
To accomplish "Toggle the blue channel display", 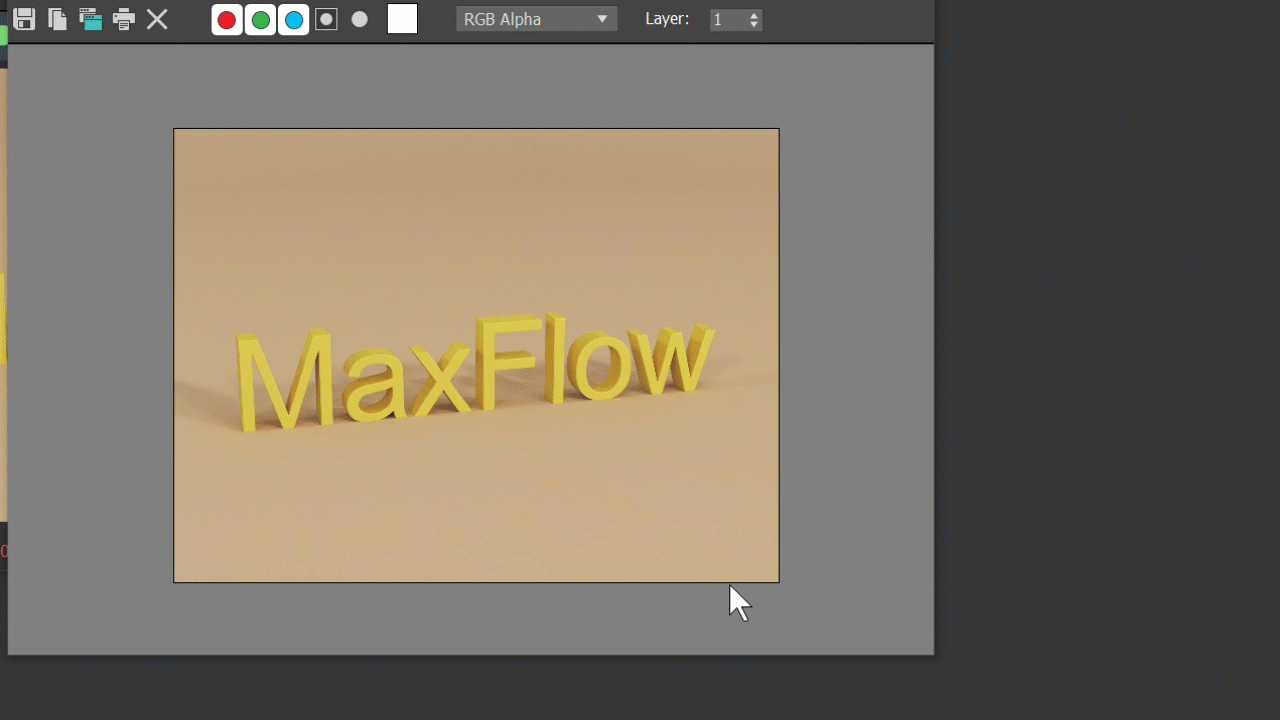I will (293, 20).
